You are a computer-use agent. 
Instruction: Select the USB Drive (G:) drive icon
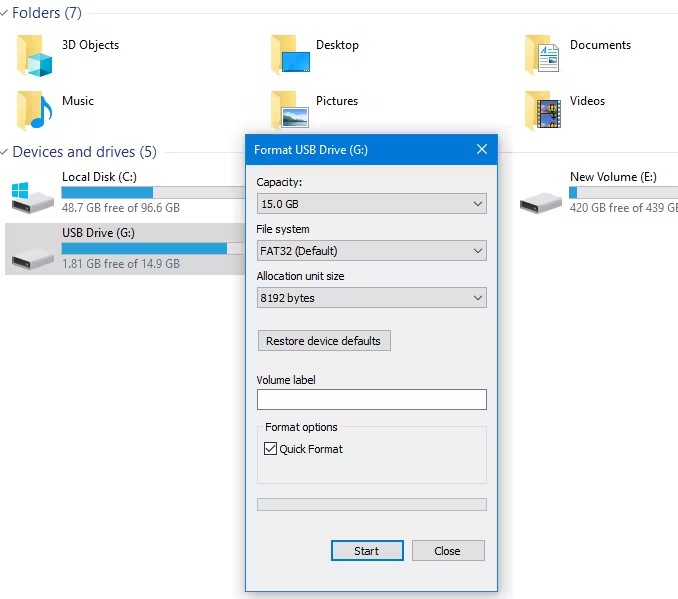tap(32, 257)
